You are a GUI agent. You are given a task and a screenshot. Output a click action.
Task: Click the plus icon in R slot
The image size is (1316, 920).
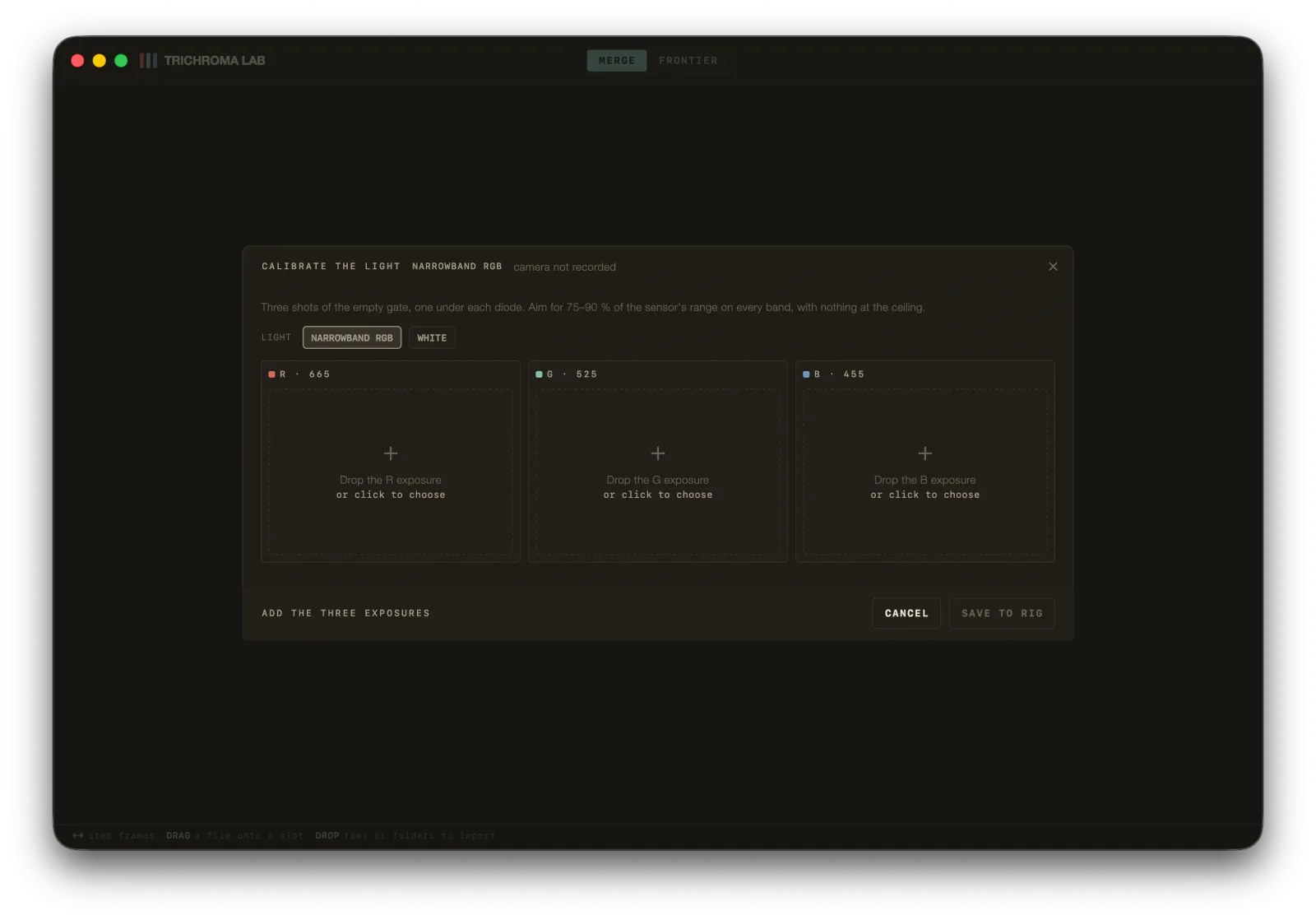(x=391, y=453)
